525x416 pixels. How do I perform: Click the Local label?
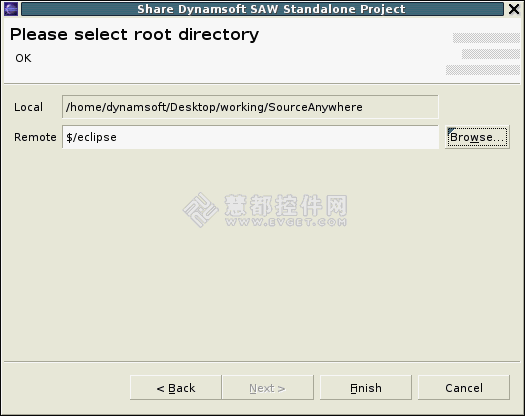(28, 107)
